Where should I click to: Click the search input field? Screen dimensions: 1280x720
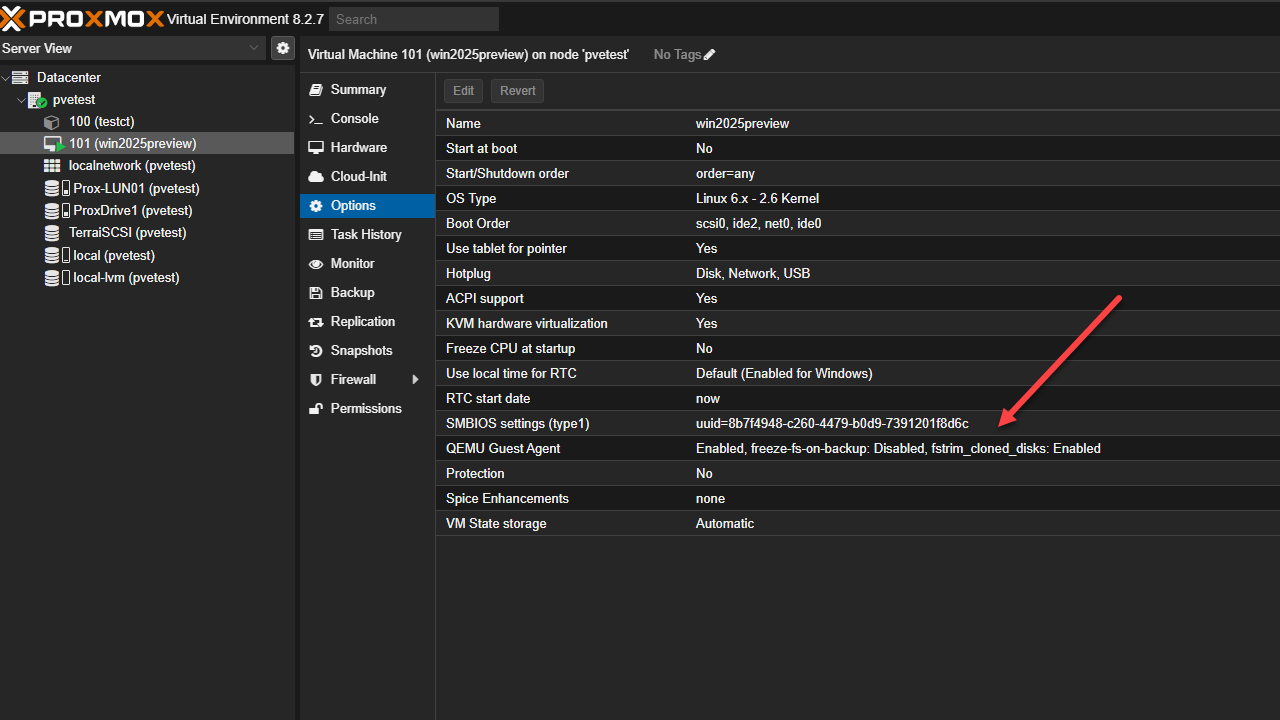pos(413,18)
